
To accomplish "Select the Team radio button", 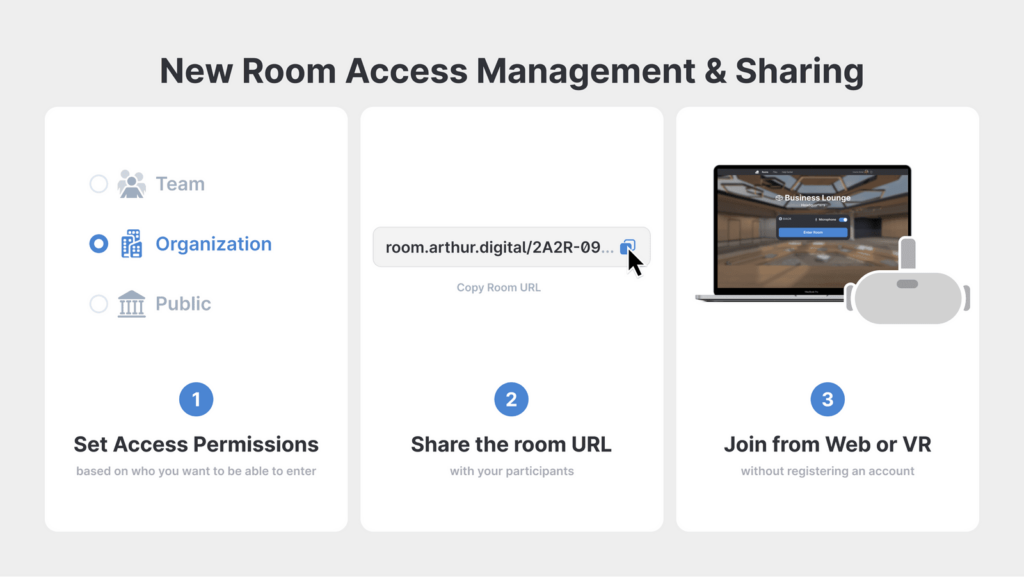I will (99, 184).
